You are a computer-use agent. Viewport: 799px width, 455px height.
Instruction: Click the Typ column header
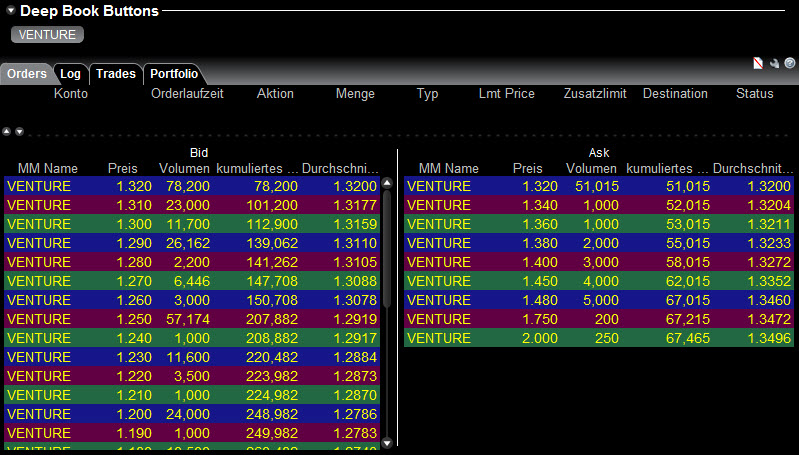click(x=427, y=94)
